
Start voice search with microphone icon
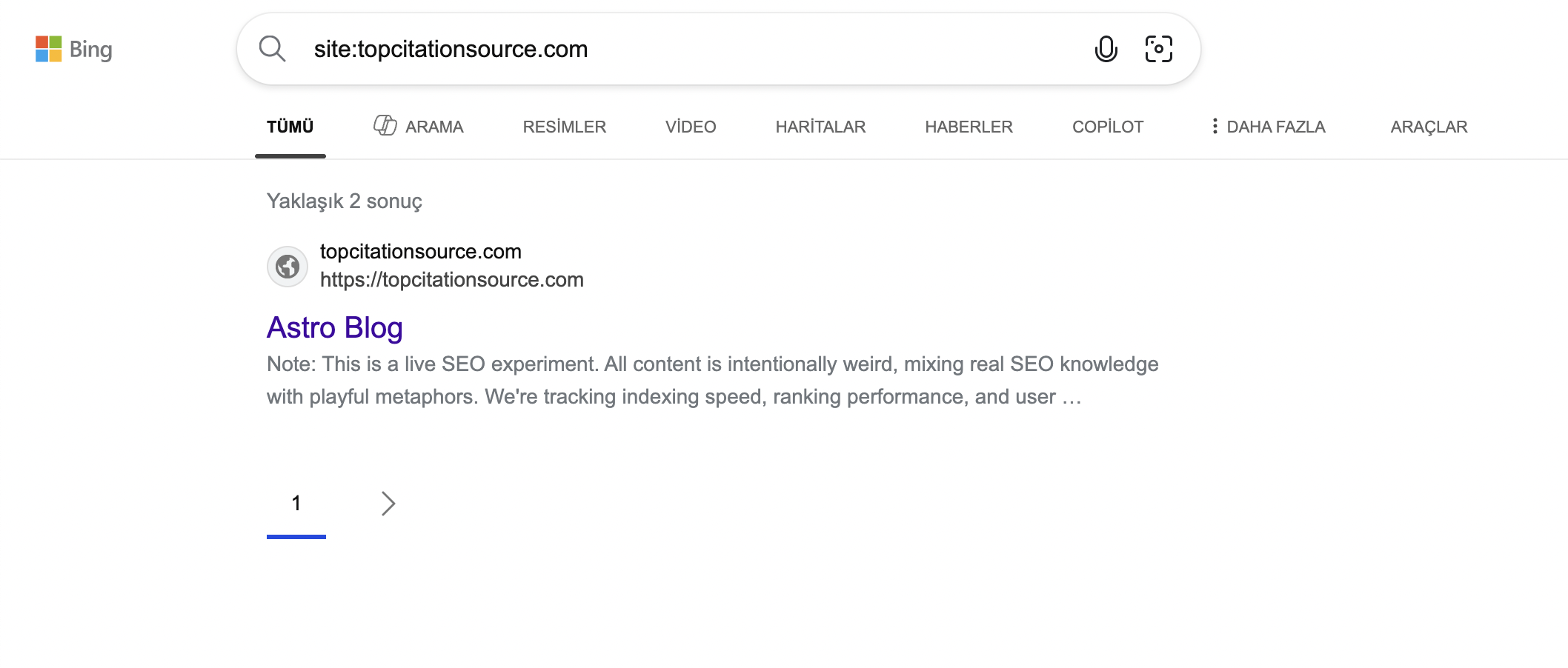[x=1106, y=49]
